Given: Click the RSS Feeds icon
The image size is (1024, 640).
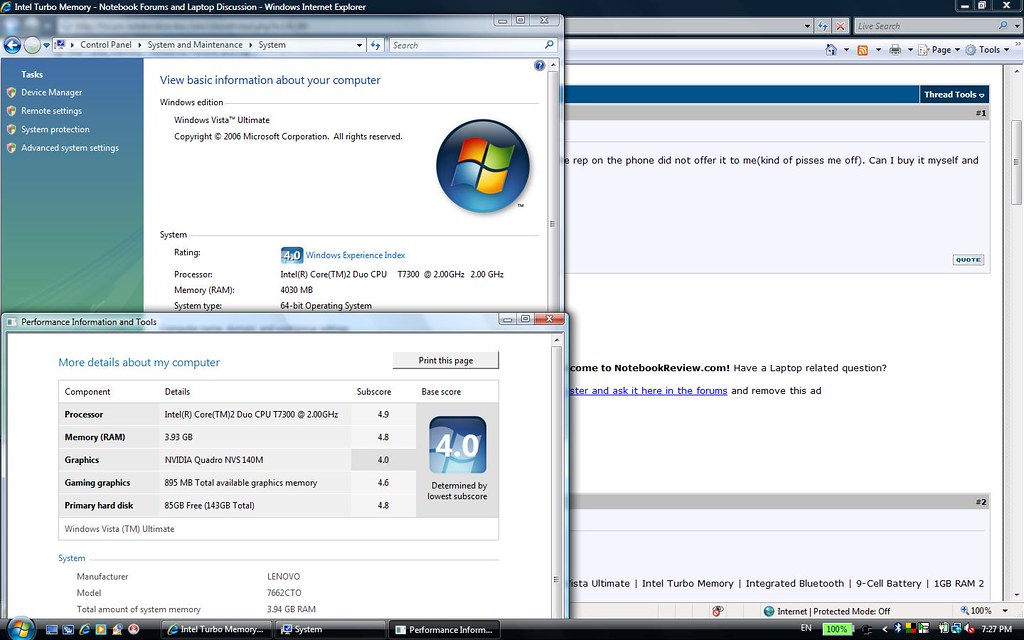Looking at the screenshot, I should point(863,50).
